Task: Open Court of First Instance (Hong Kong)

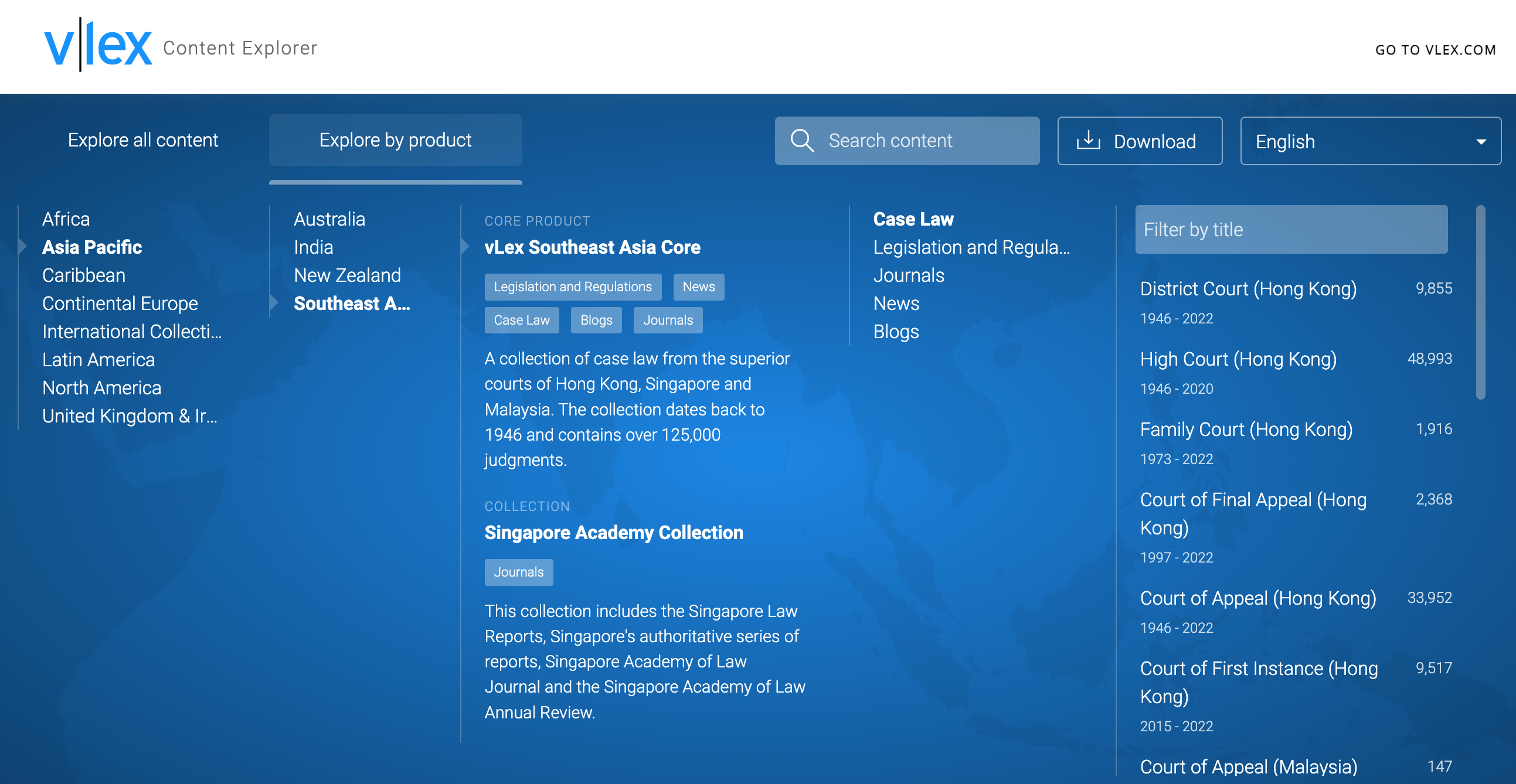Action: (1259, 682)
